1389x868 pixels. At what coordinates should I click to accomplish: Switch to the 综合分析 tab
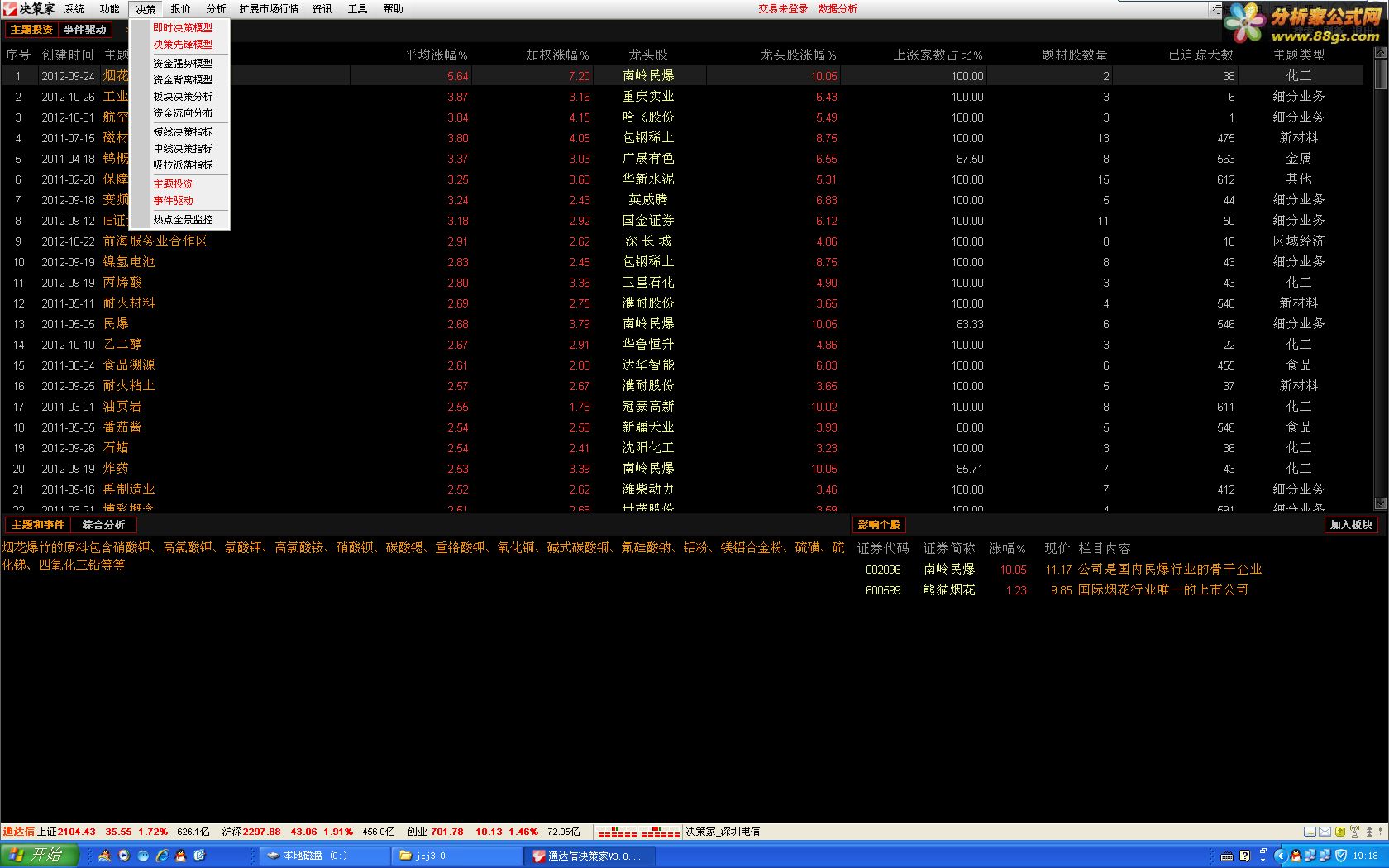pyautogui.click(x=103, y=525)
